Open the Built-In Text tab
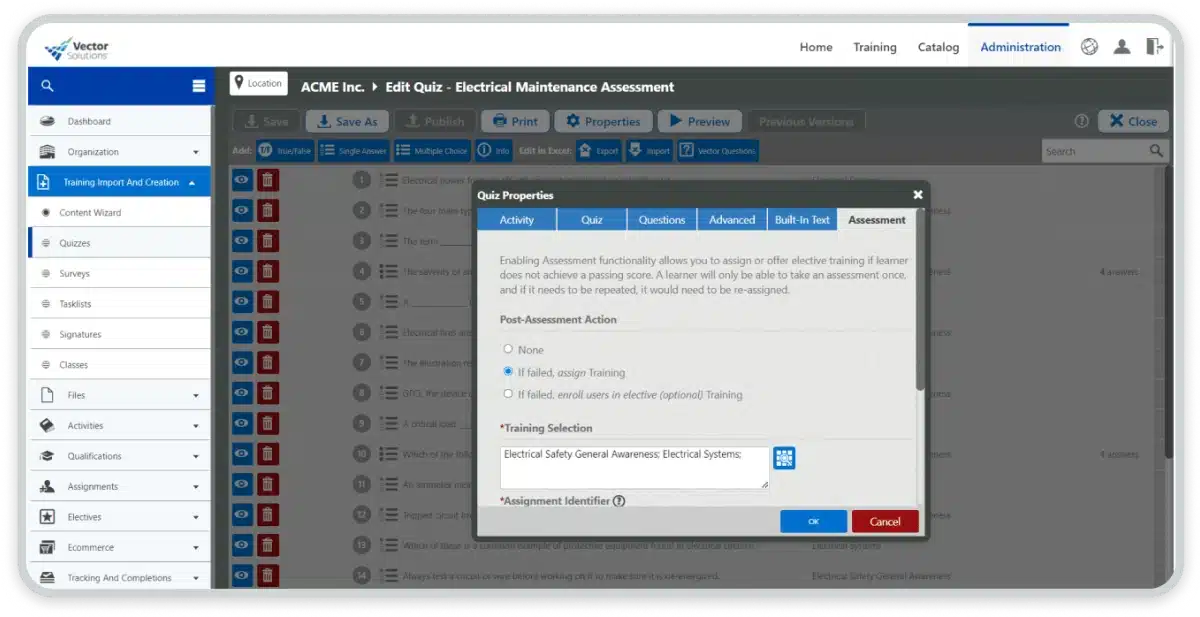1200x617 pixels. [802, 220]
